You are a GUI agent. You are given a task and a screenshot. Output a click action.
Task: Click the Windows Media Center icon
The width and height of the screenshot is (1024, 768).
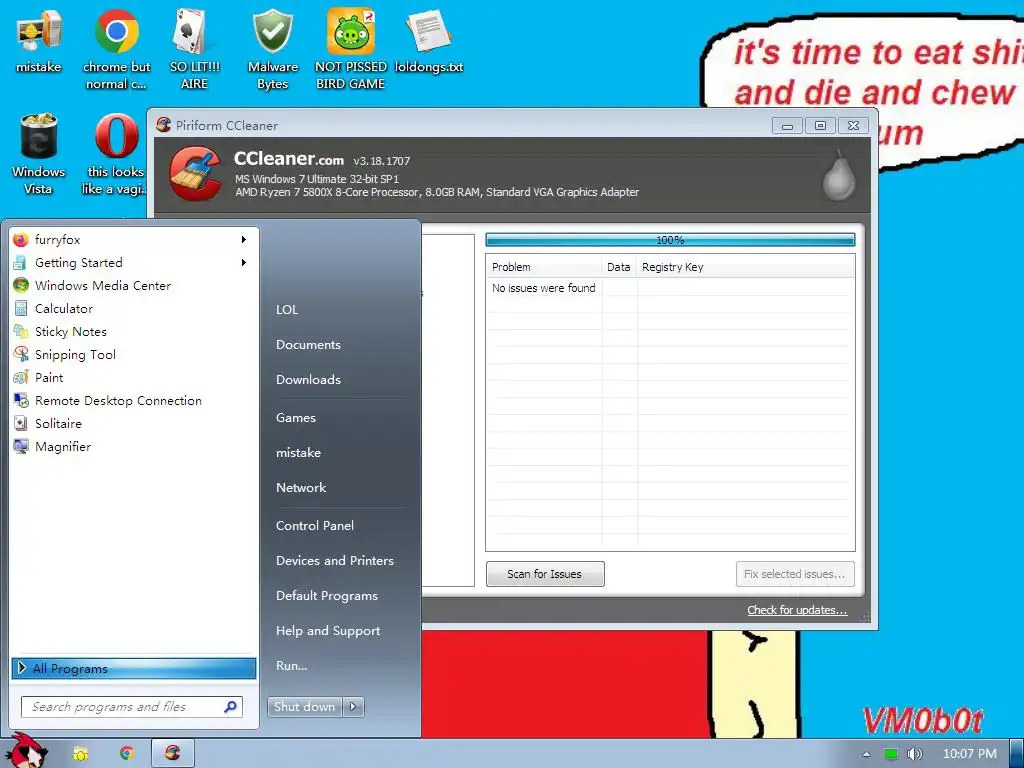pos(21,285)
